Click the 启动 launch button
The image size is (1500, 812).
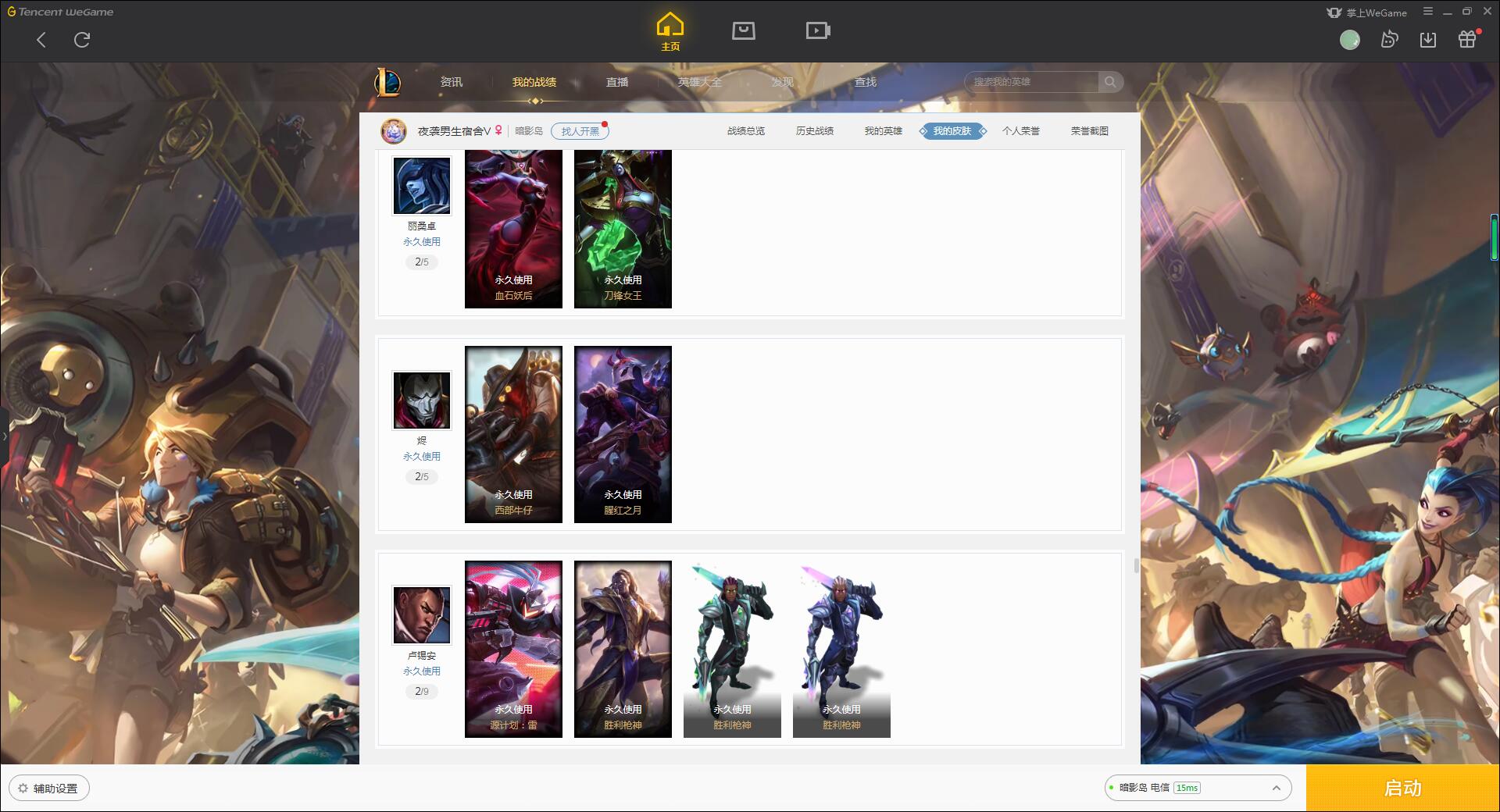(x=1403, y=789)
